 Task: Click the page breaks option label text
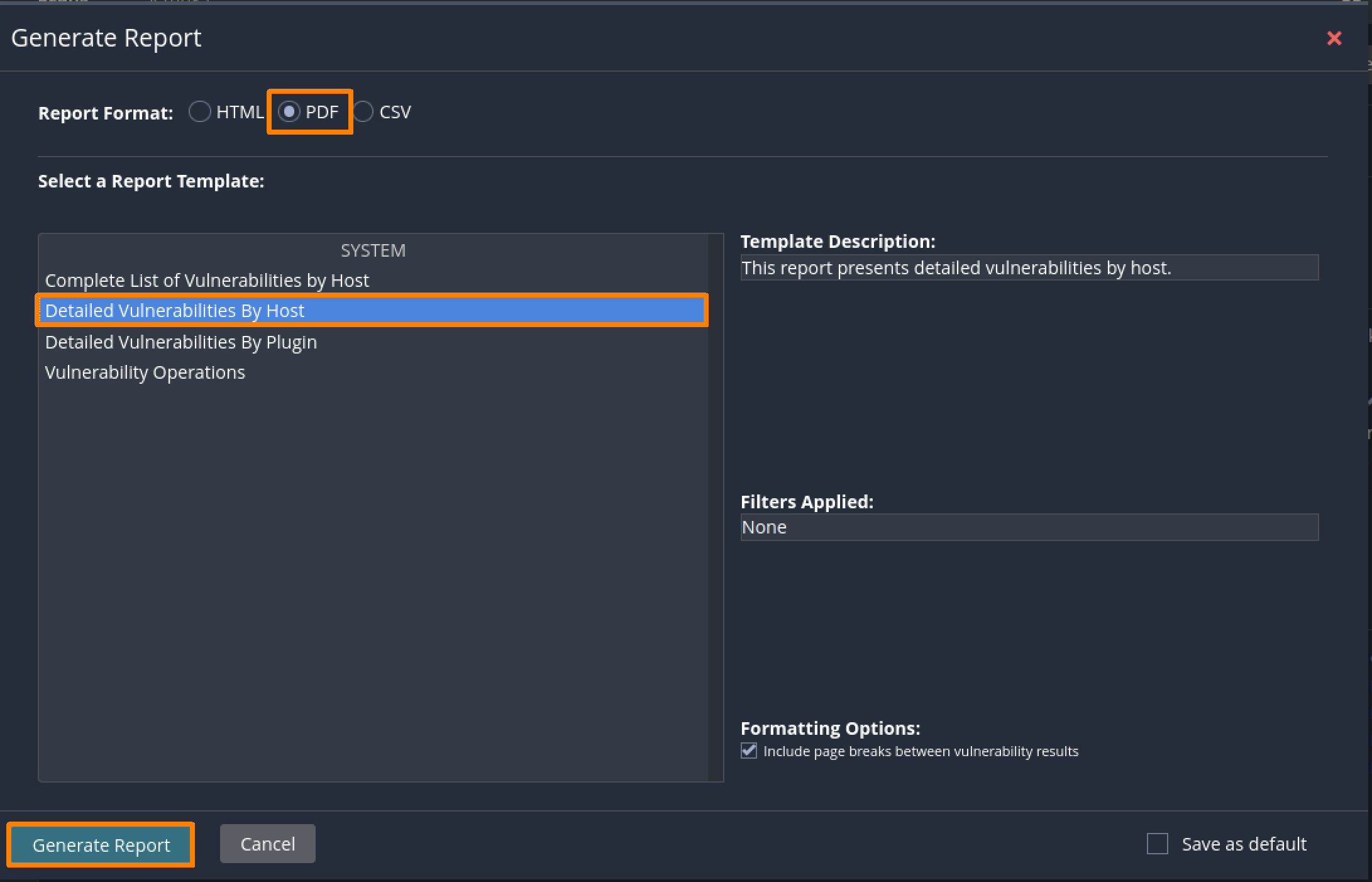[x=921, y=751]
